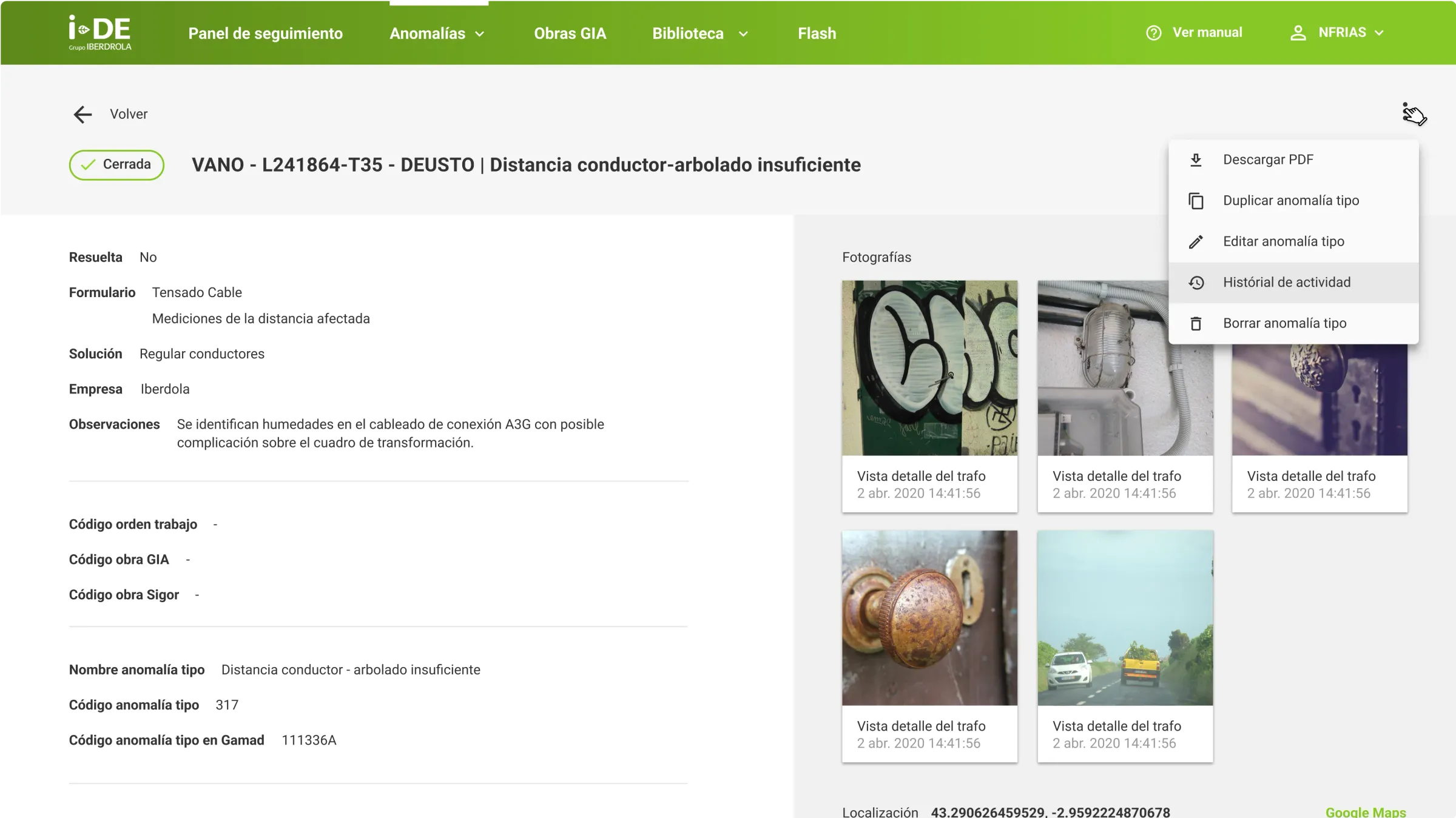This screenshot has width=1456, height=818.
Task: Click the Ver manual link
Action: 1207,33
